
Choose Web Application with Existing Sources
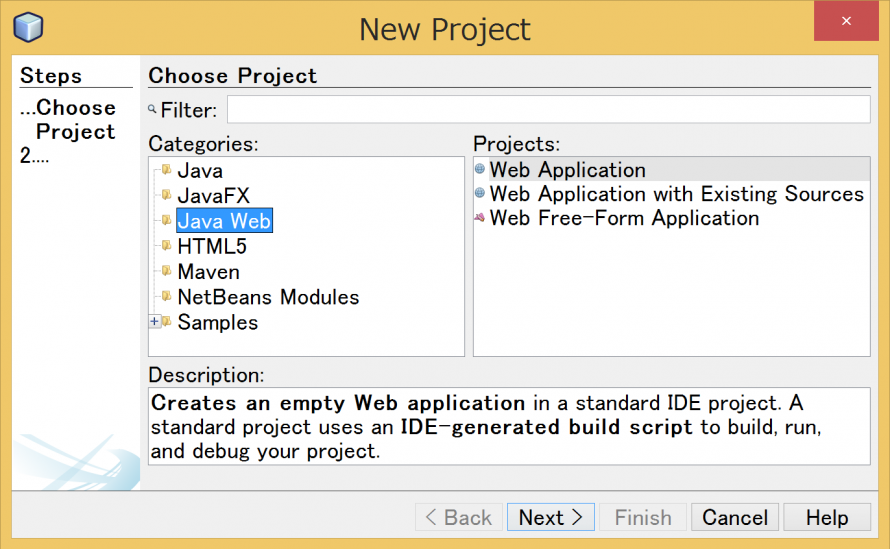tap(676, 194)
